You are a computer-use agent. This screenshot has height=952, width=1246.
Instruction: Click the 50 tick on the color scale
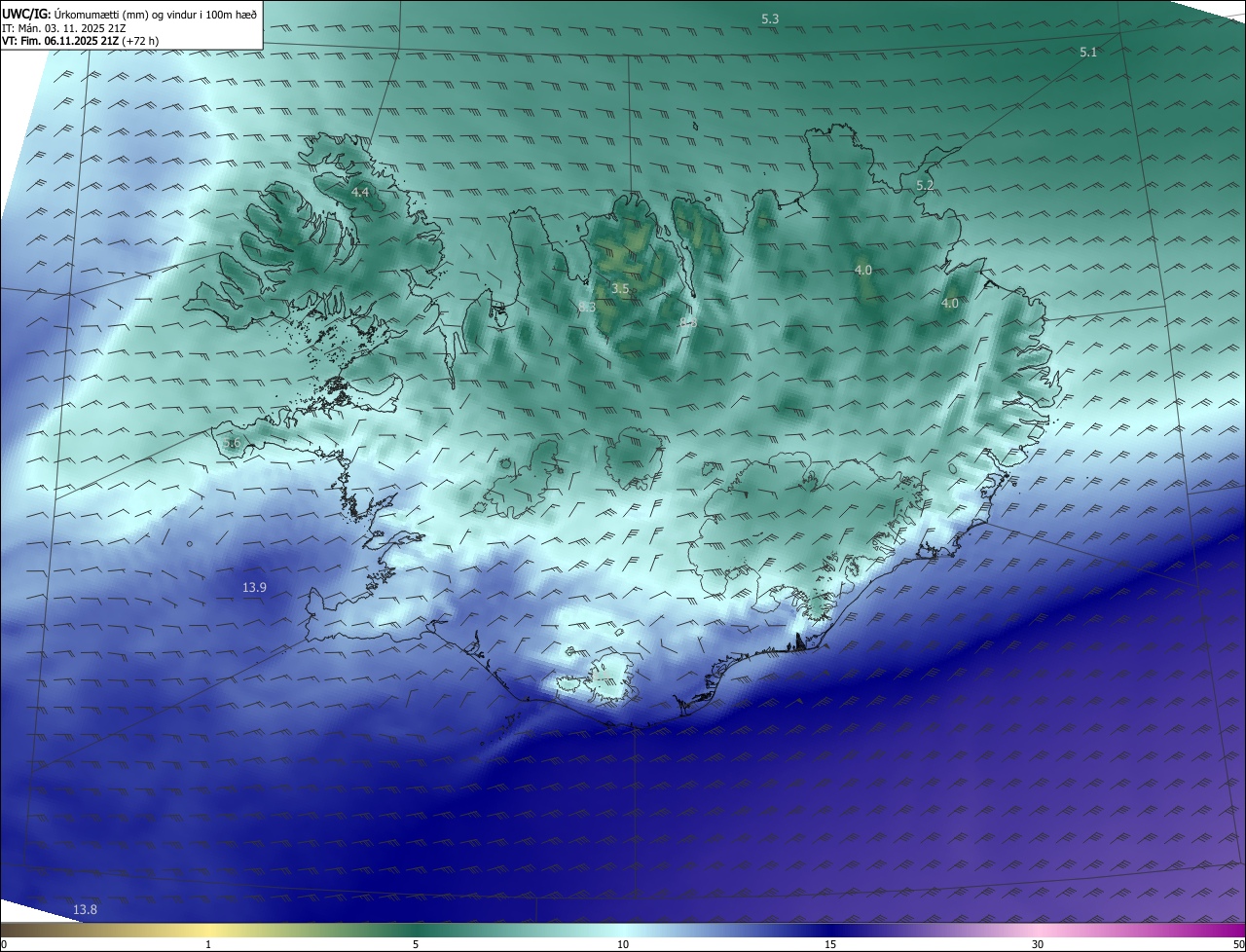coord(1238,944)
